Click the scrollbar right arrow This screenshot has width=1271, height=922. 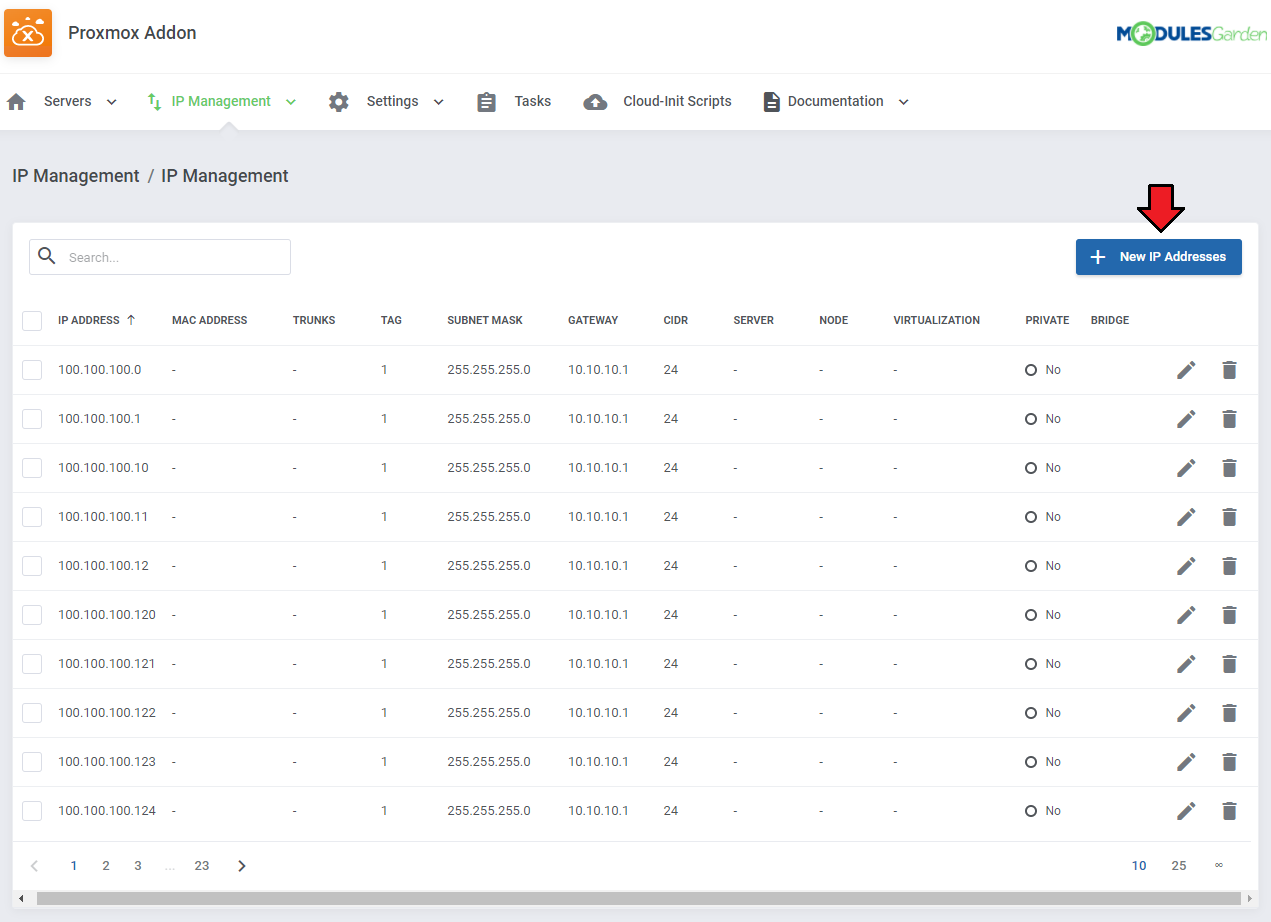pos(1250,899)
